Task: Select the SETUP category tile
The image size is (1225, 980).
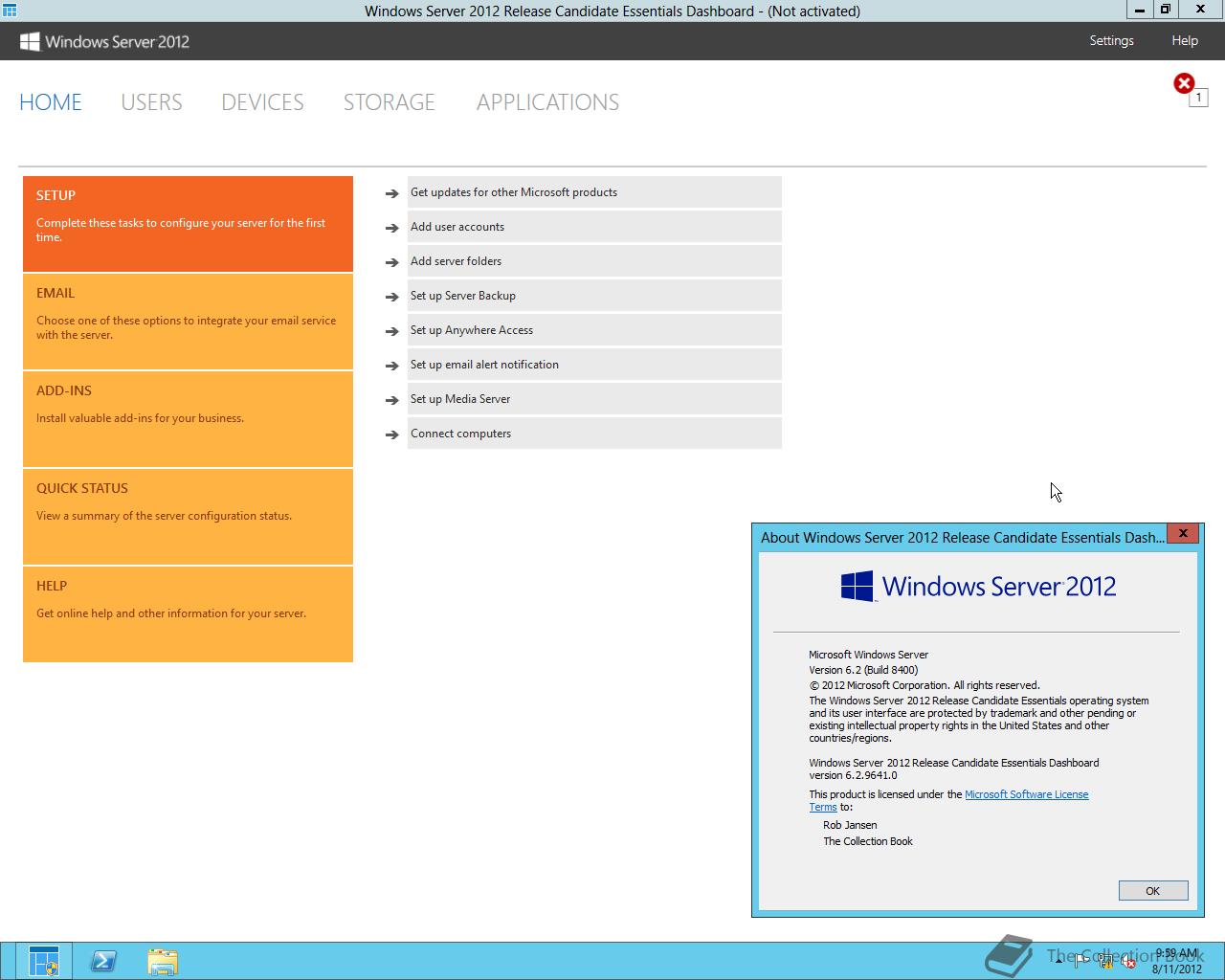Action: [x=188, y=224]
